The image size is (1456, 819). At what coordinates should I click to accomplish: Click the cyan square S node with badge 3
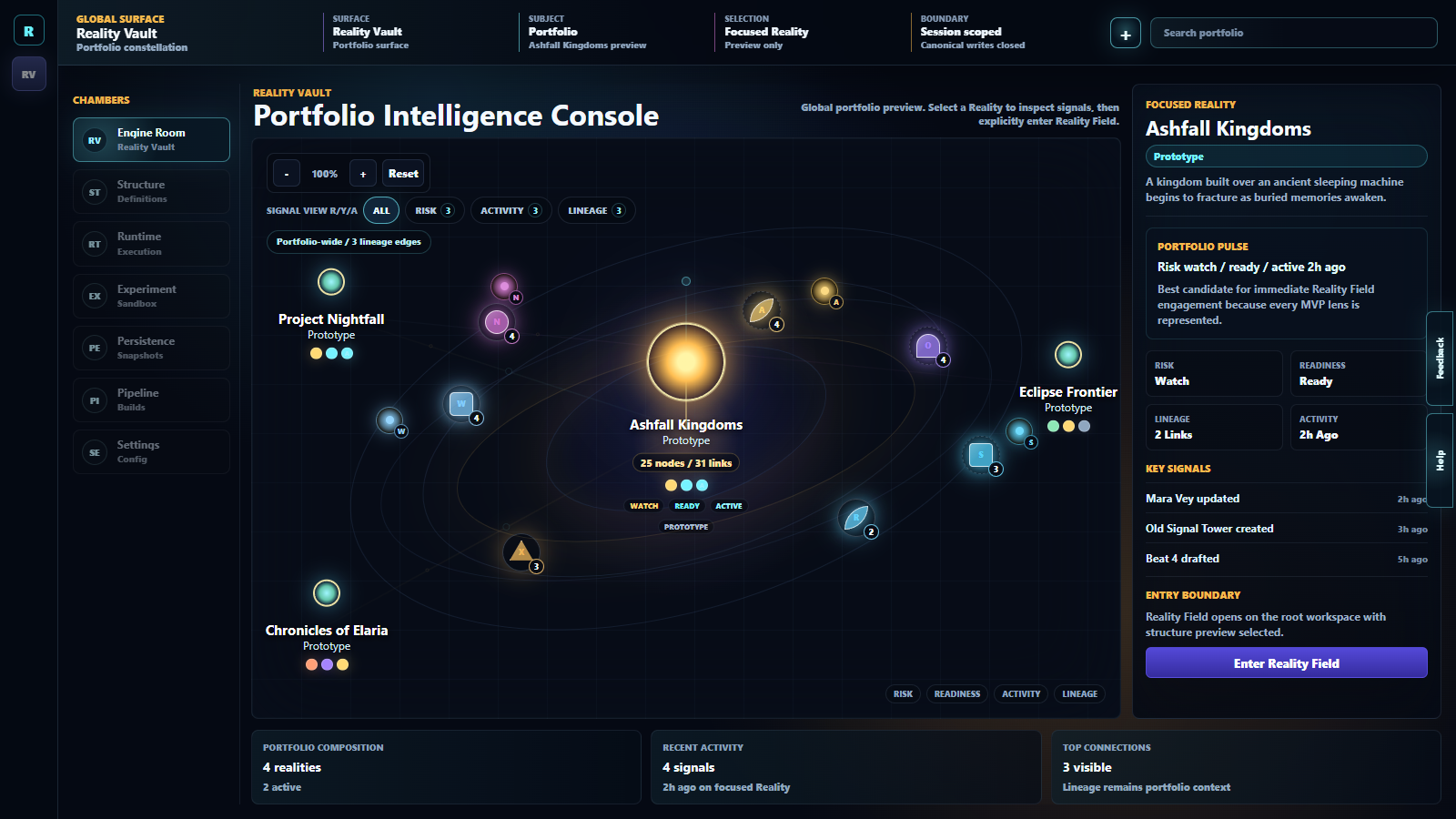click(981, 454)
